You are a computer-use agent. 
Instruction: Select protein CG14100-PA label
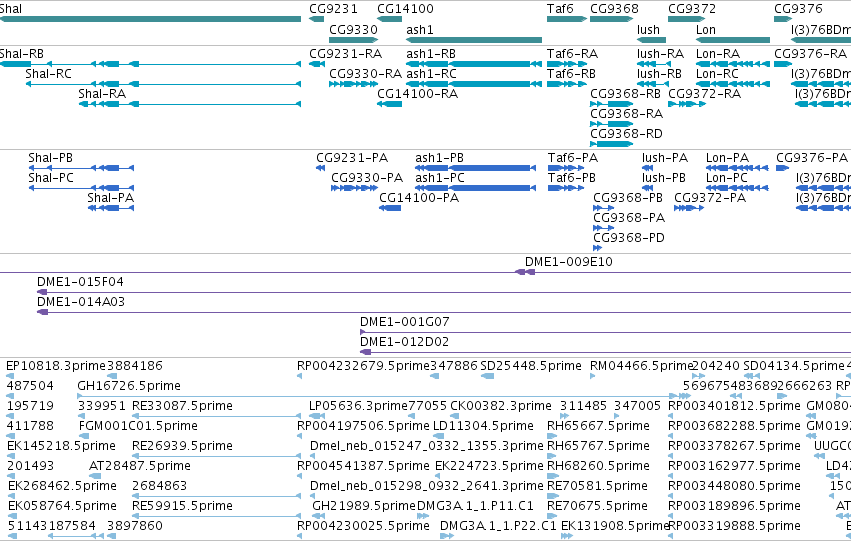click(x=419, y=198)
